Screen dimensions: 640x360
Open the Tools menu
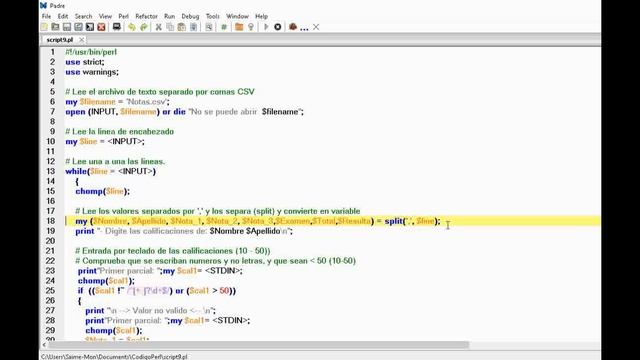213,16
